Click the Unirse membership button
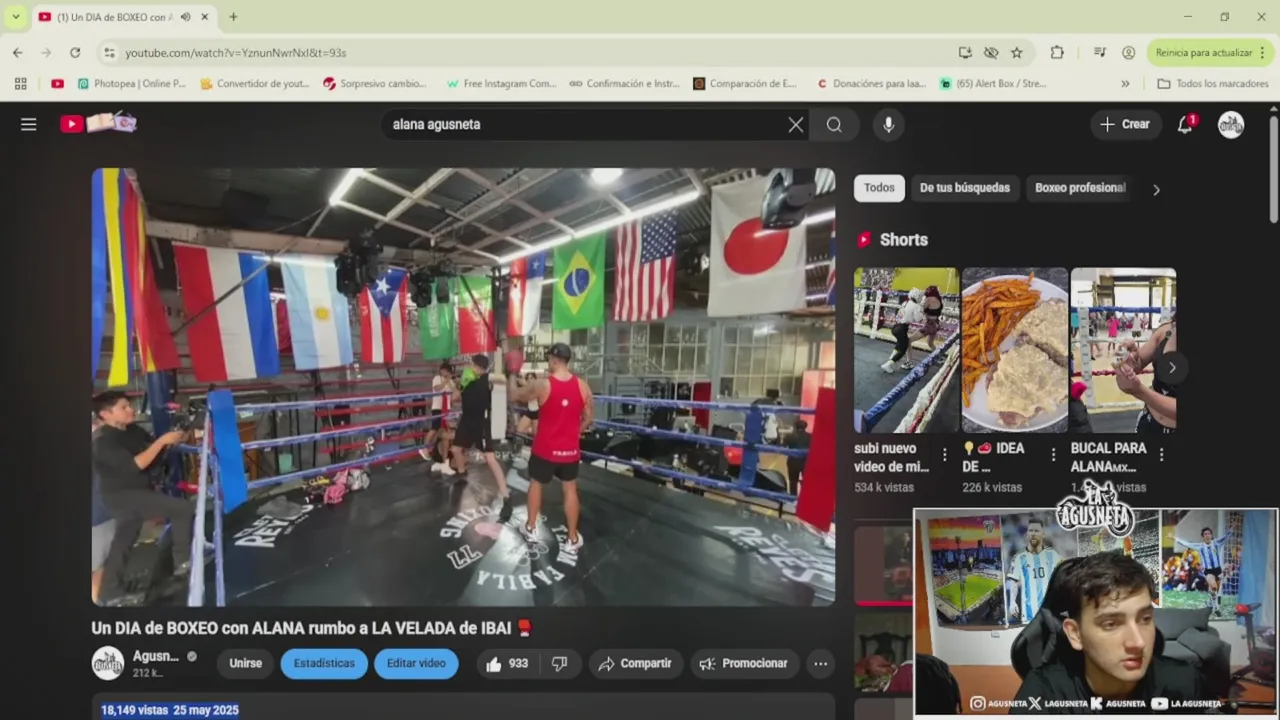This screenshot has width=1280, height=720. (x=245, y=663)
